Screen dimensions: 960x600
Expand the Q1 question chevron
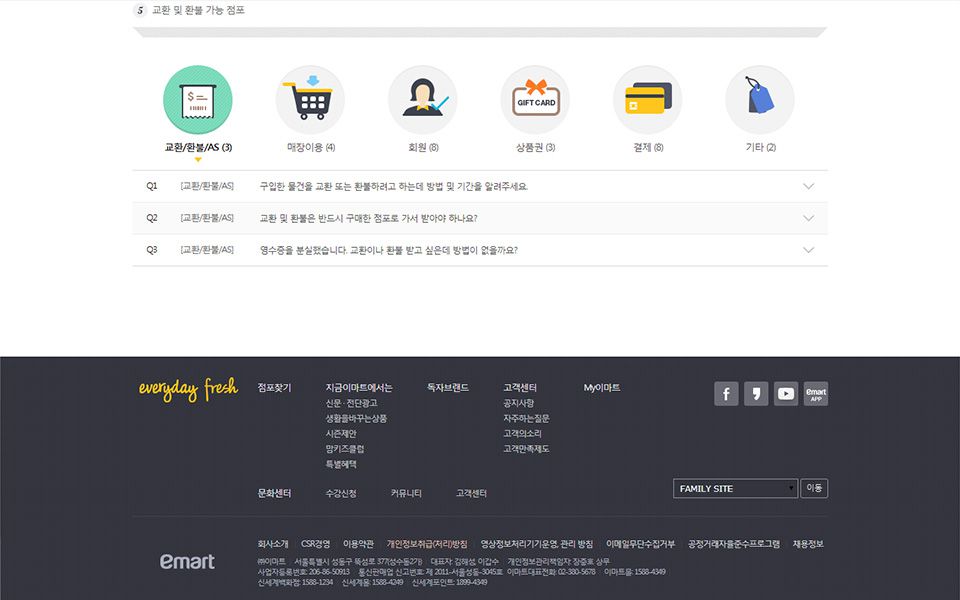coord(808,187)
